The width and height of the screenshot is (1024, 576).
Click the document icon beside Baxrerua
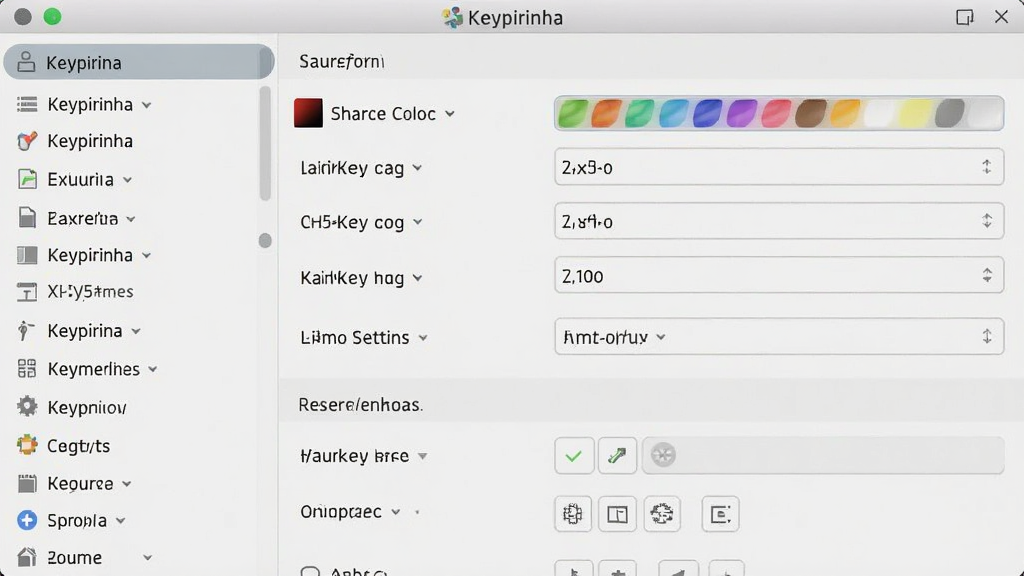tap(27, 217)
